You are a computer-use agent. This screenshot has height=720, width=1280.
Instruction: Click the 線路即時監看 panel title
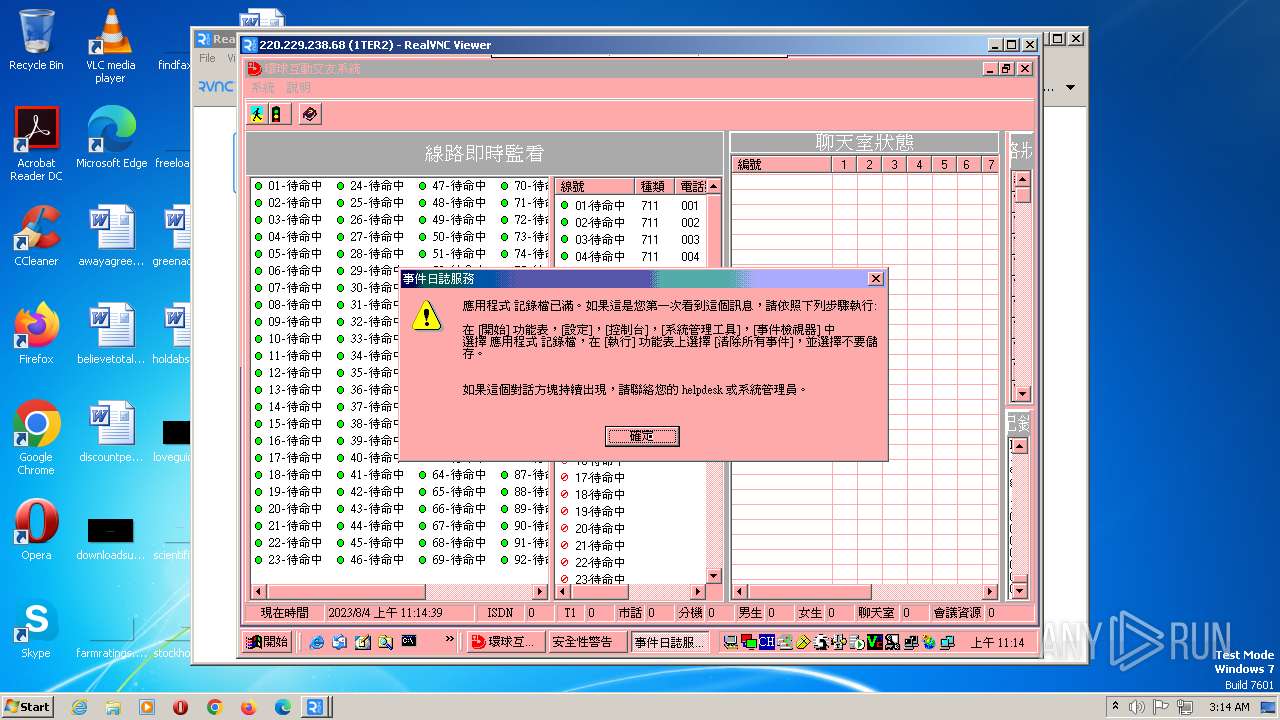484,154
